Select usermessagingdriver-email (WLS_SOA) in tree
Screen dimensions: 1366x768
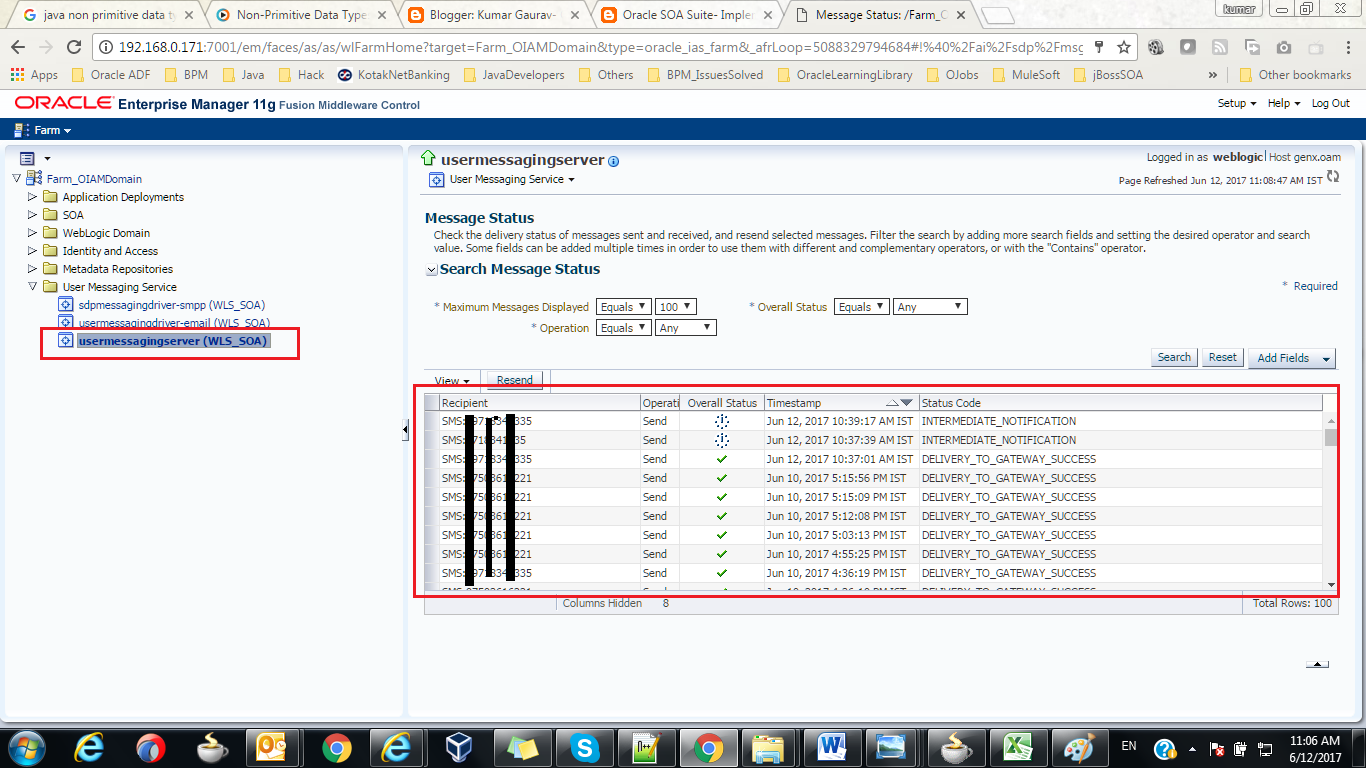[x=174, y=323]
